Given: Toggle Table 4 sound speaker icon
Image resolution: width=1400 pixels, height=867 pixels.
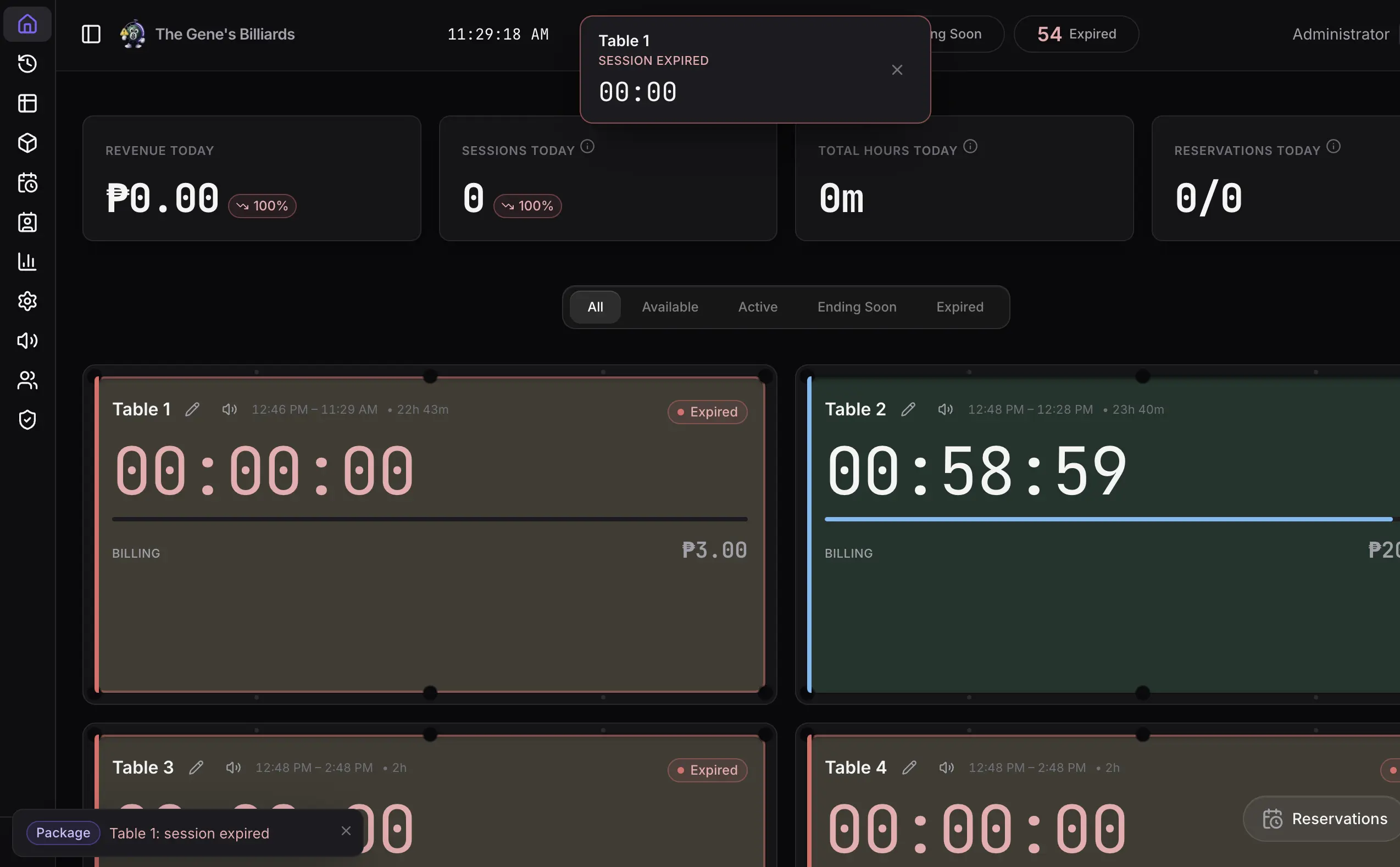Looking at the screenshot, I should point(947,768).
